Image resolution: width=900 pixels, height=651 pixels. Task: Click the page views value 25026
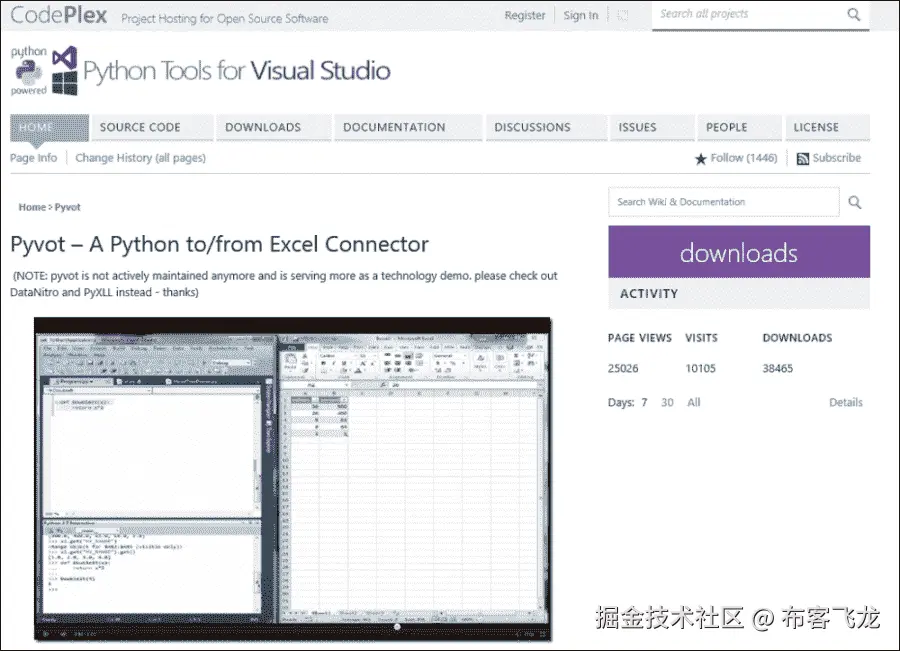tap(623, 369)
